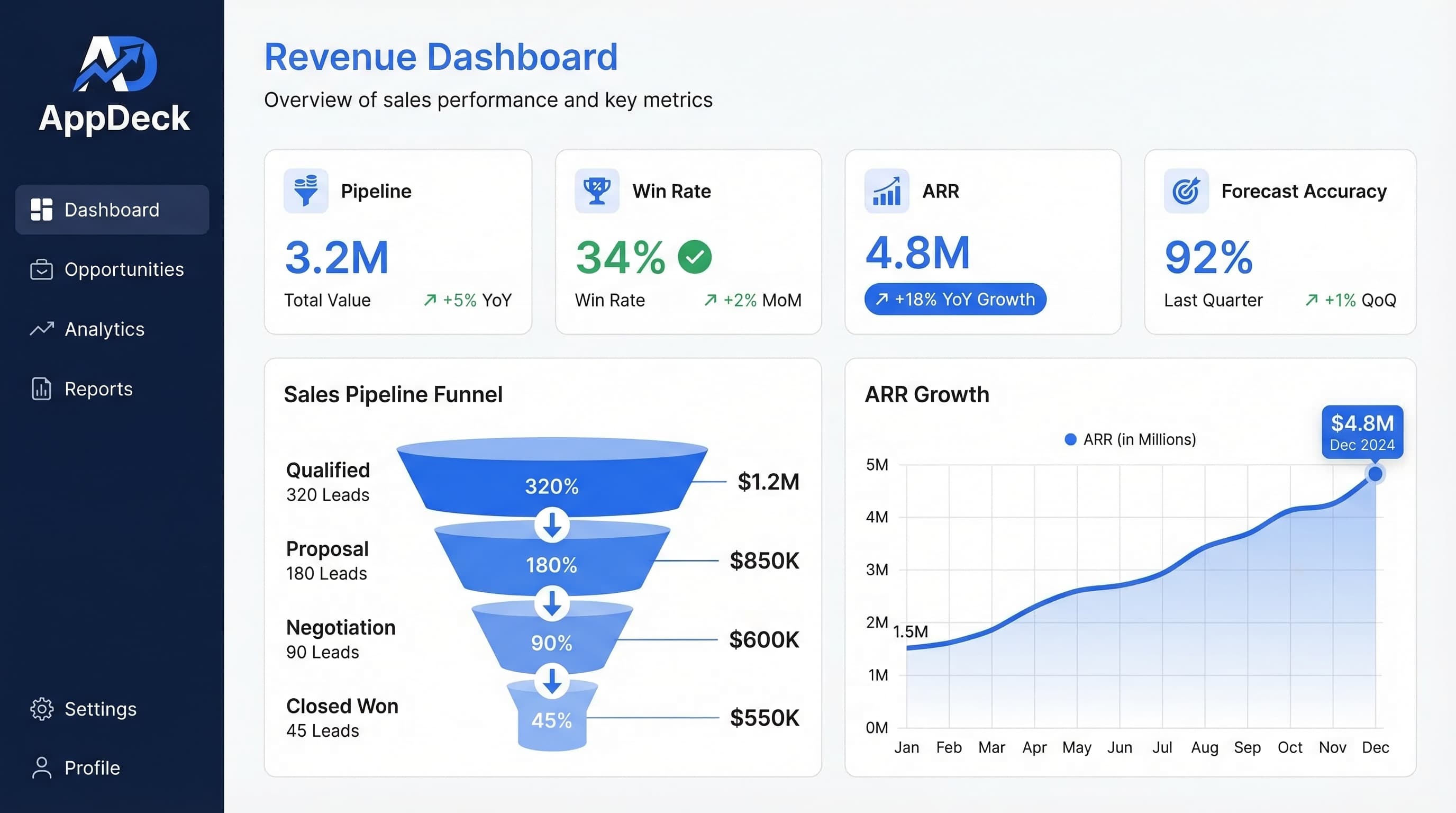The image size is (1456, 813).
Task: Click the Sales Pipeline Funnel heading
Action: point(394,395)
